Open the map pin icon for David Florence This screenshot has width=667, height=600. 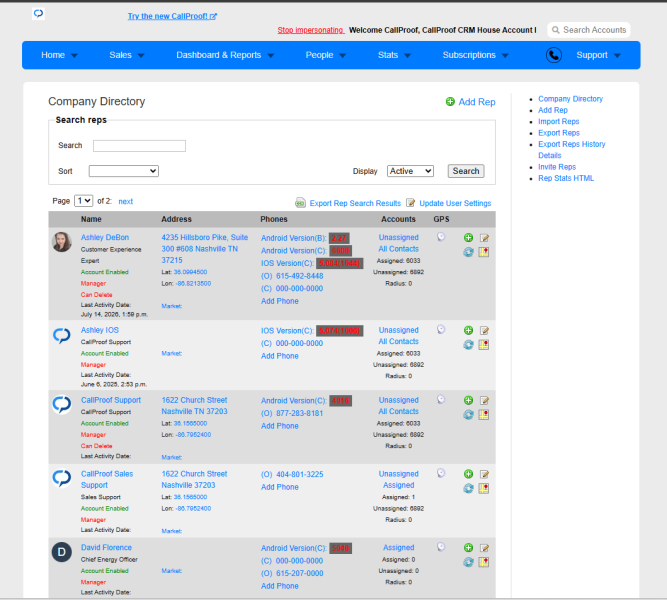coord(484,563)
